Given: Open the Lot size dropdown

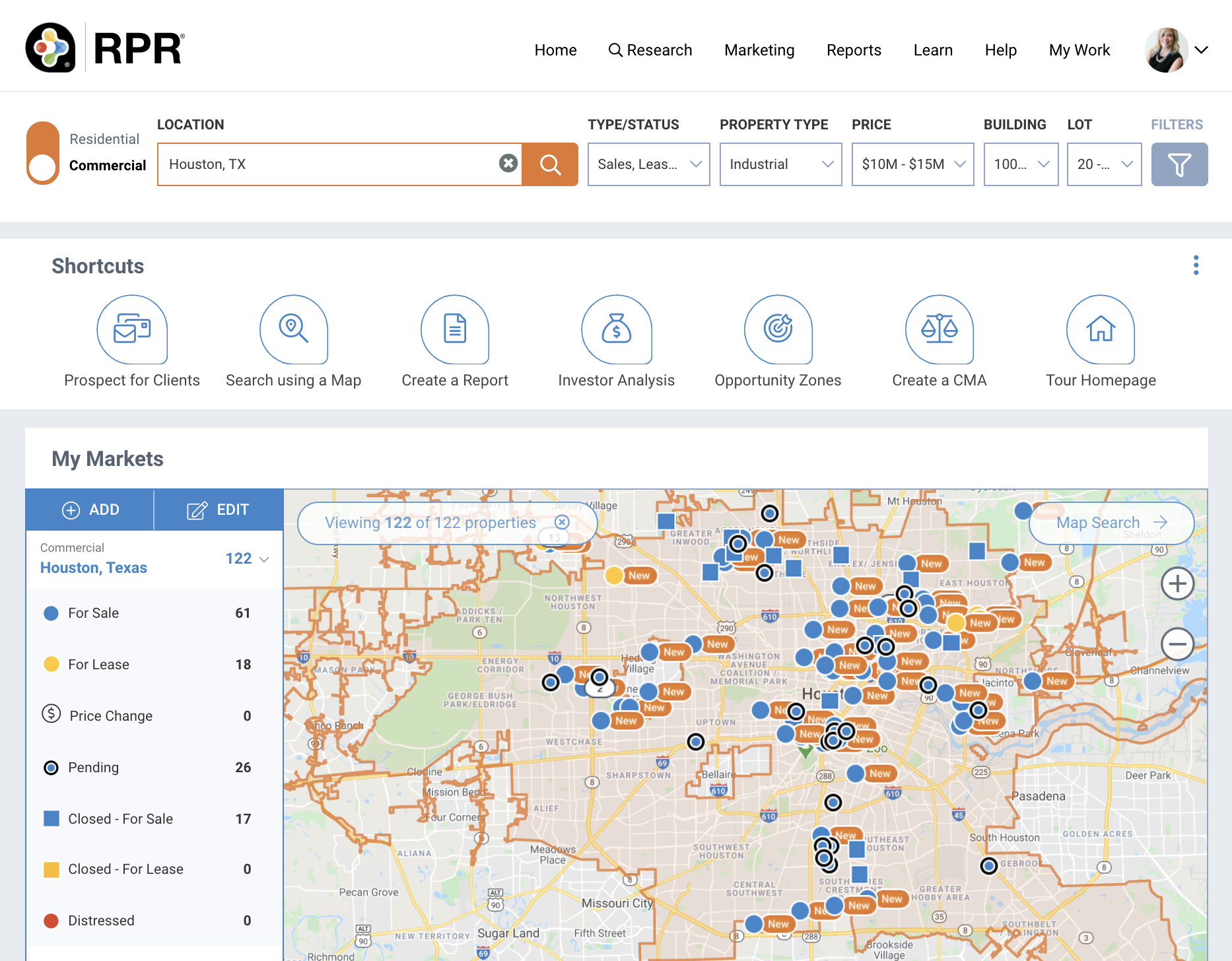Looking at the screenshot, I should (1105, 164).
